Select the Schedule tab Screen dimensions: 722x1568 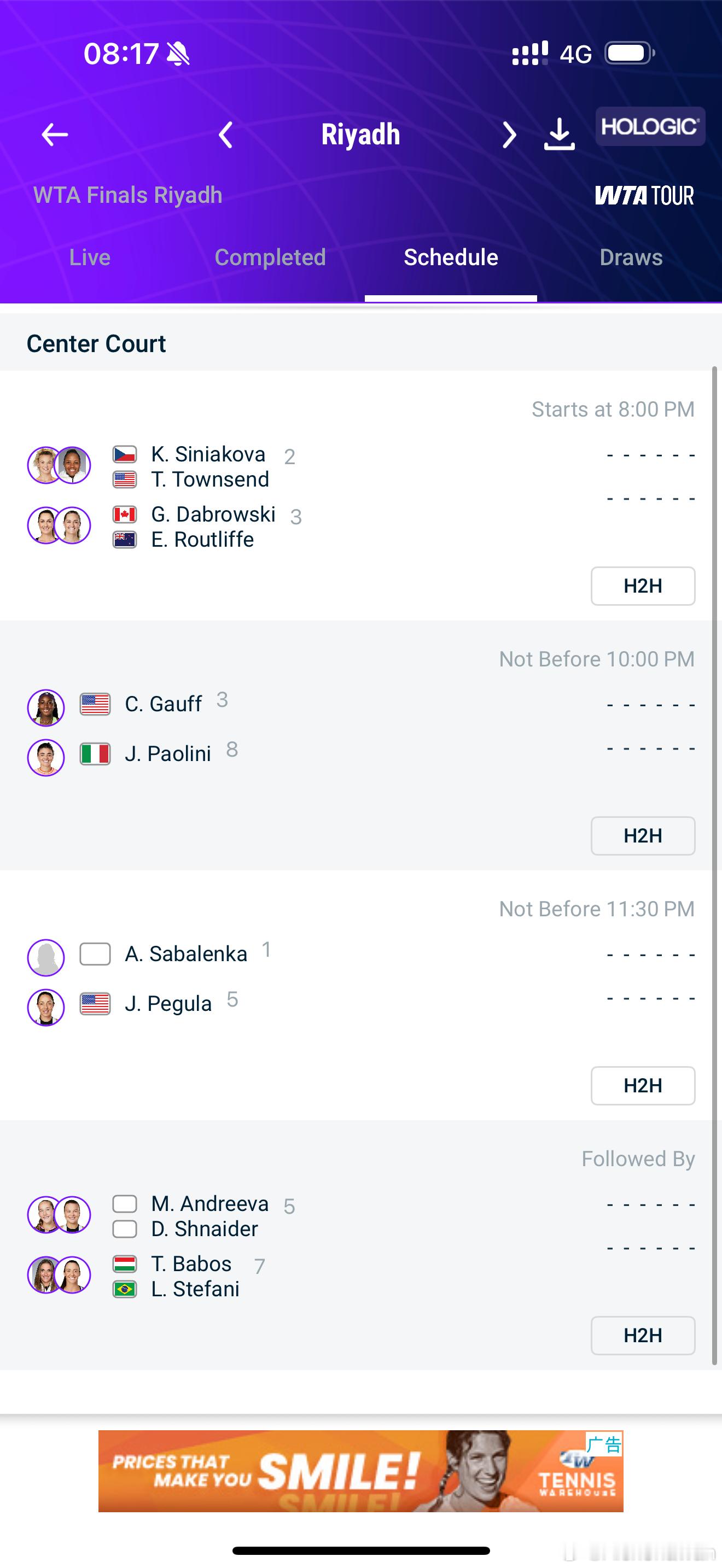(x=451, y=258)
